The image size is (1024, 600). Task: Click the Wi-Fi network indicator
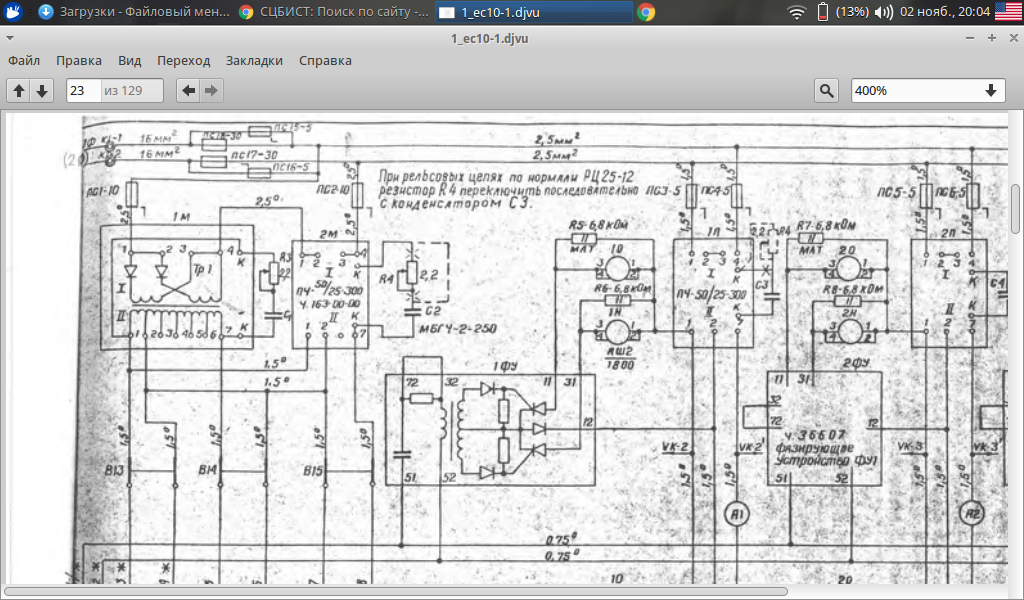[796, 12]
